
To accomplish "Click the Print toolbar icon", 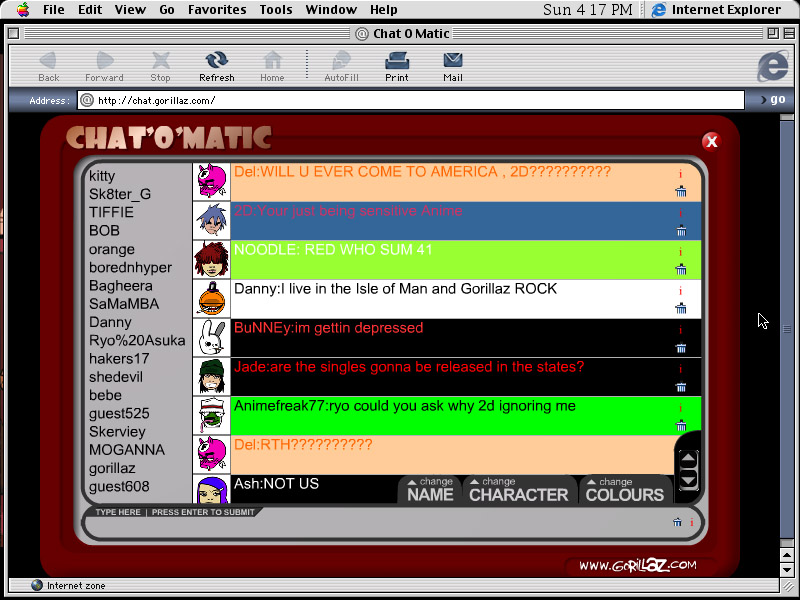I will [397, 66].
